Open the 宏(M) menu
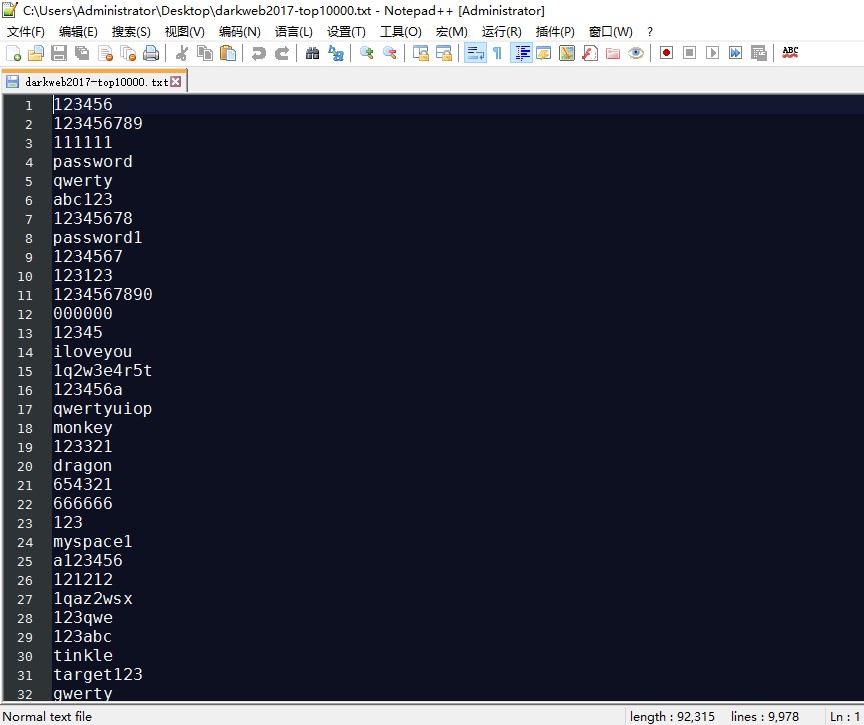This screenshot has height=725, width=864. click(x=451, y=31)
